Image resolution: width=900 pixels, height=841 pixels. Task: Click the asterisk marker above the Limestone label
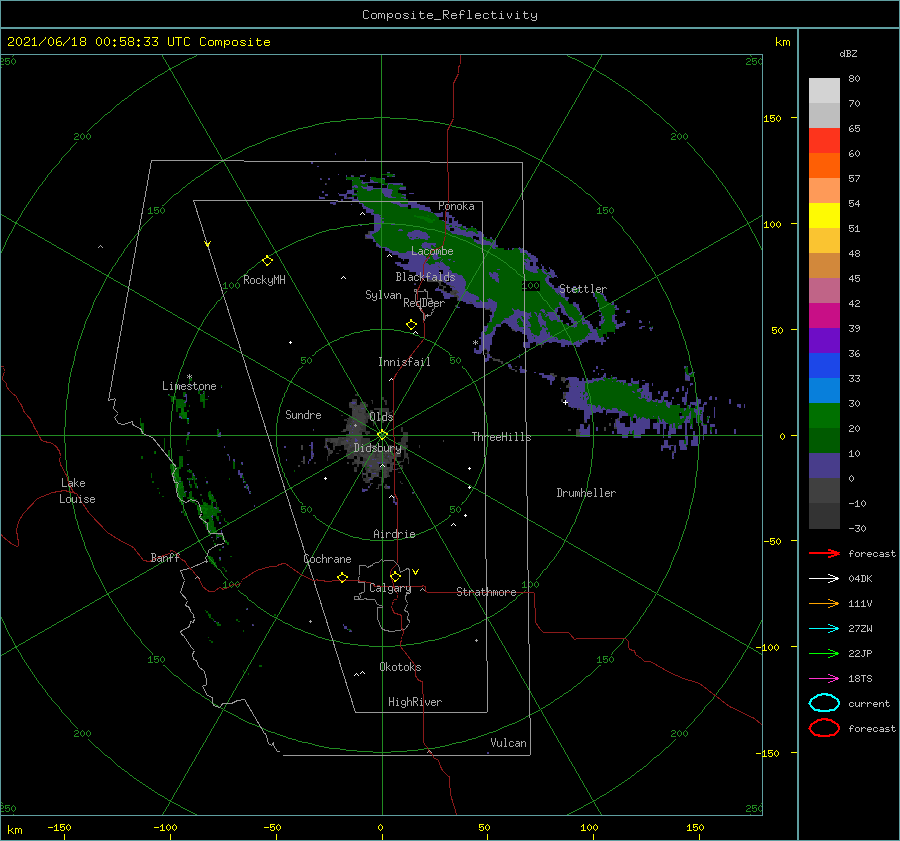[x=189, y=377]
